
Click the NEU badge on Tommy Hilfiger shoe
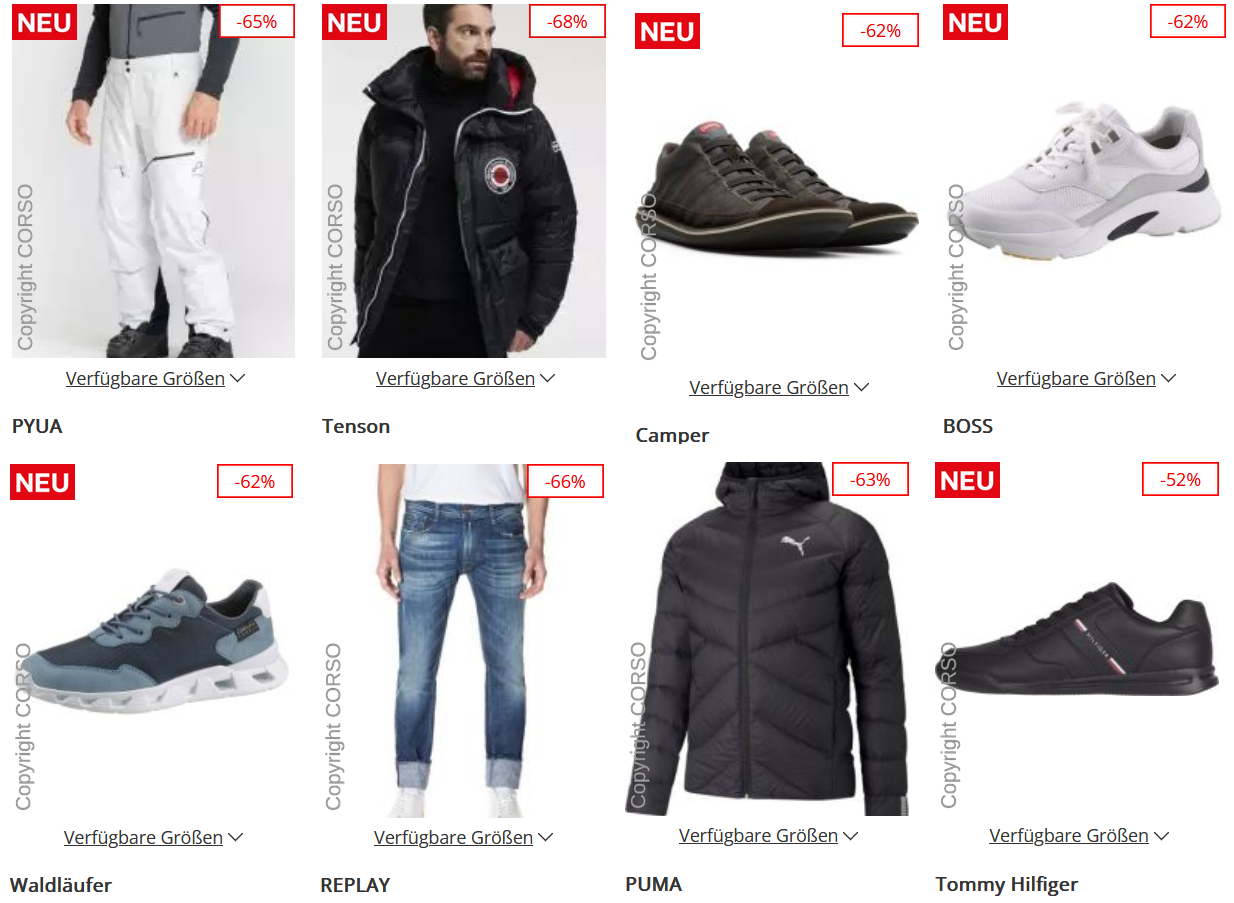[x=967, y=480]
